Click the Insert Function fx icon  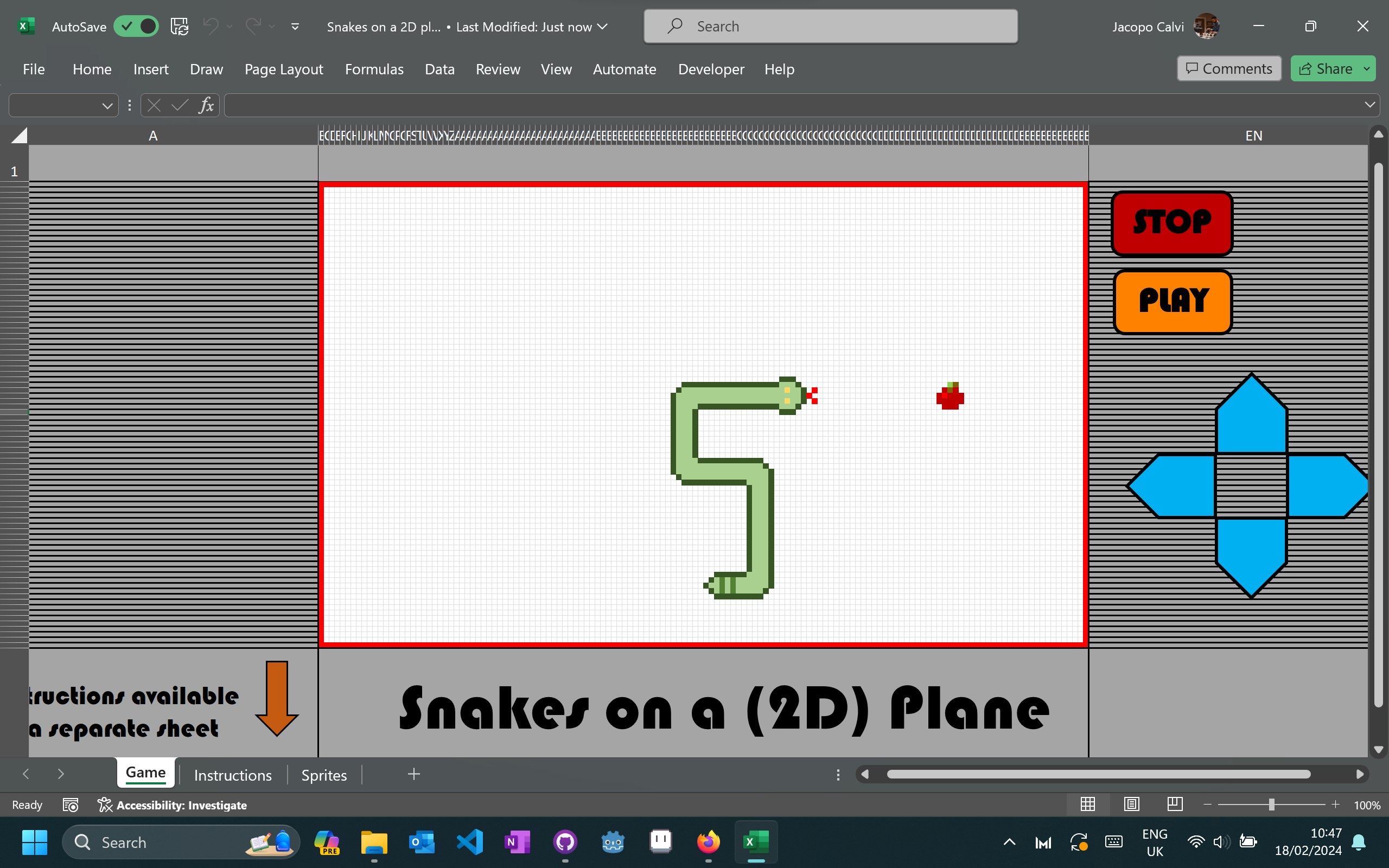coord(206,105)
